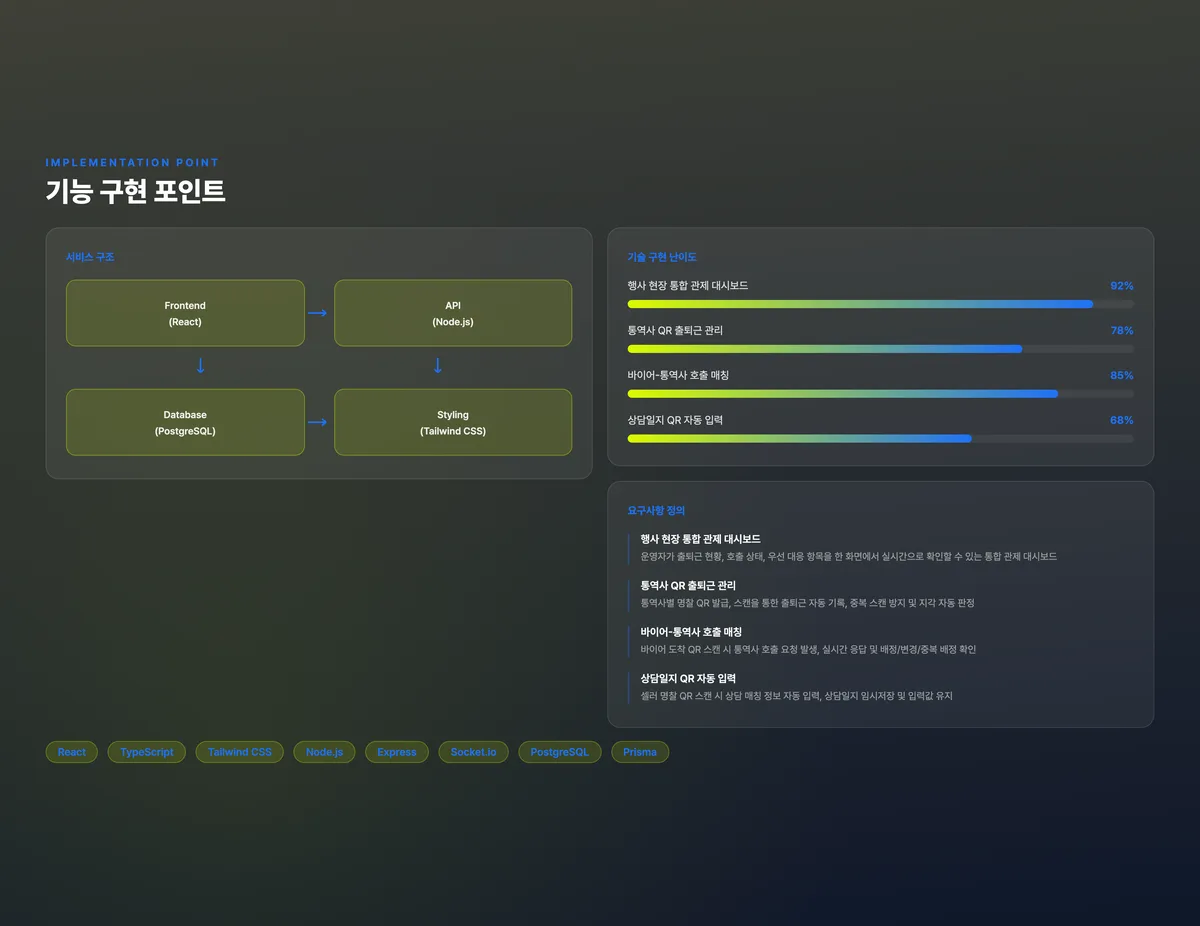The width and height of the screenshot is (1200, 926).
Task: Click '상담일지 QR 자동 입력' label above the 68% bar
Action: tap(675, 421)
